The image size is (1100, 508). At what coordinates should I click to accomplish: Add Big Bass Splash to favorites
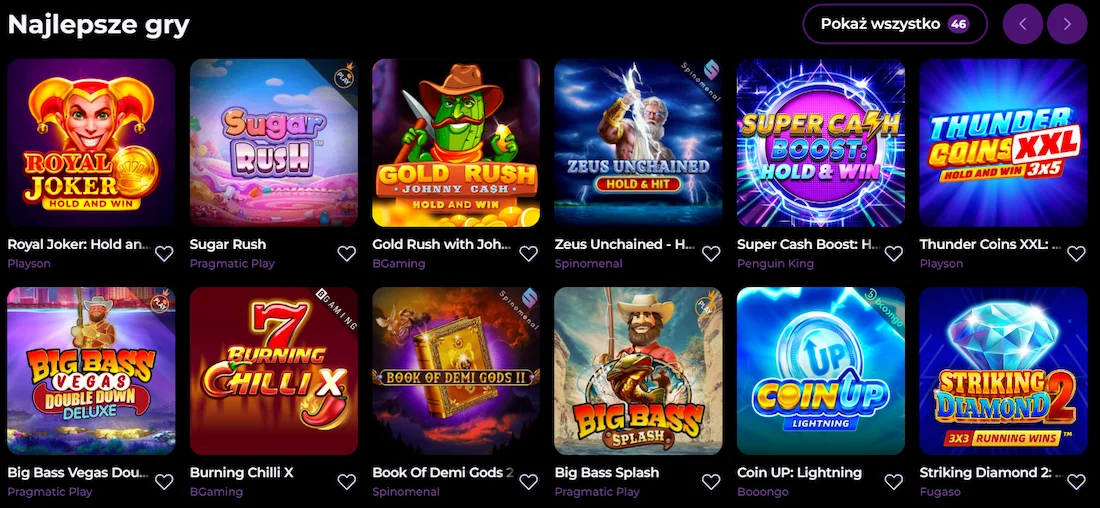coord(711,481)
